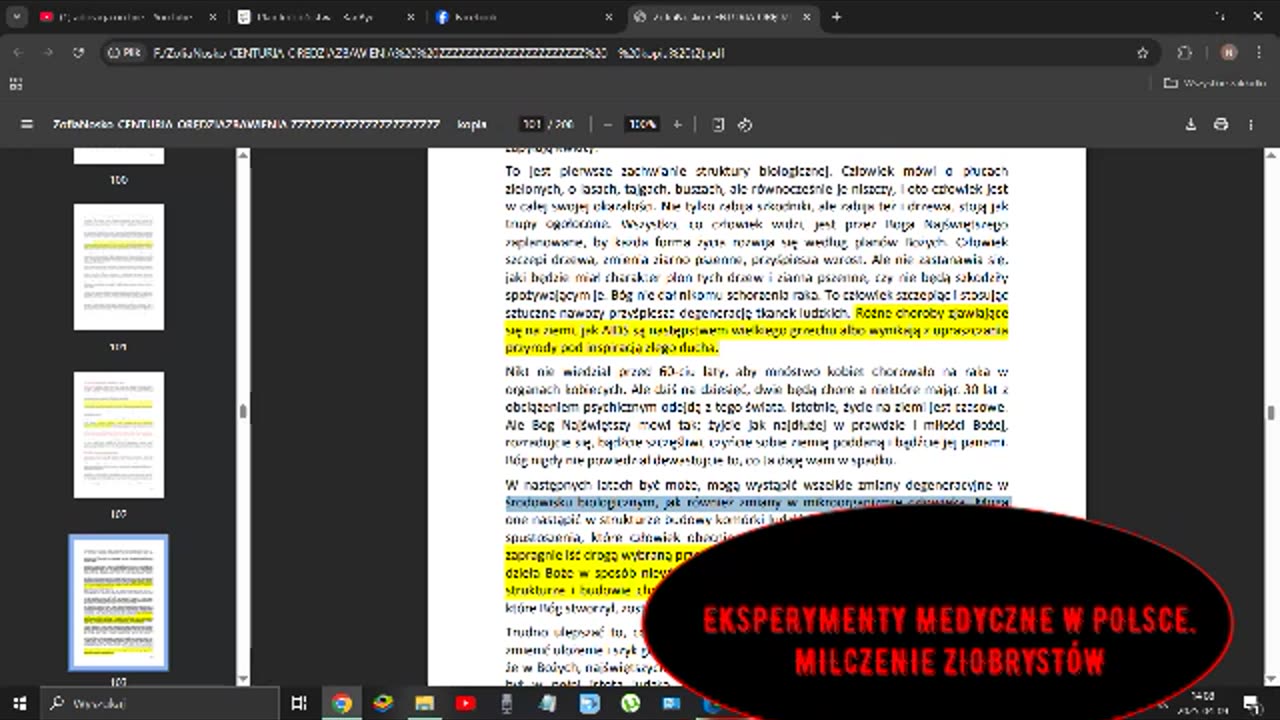
Task: Close the Facebook tab
Action: (x=609, y=17)
